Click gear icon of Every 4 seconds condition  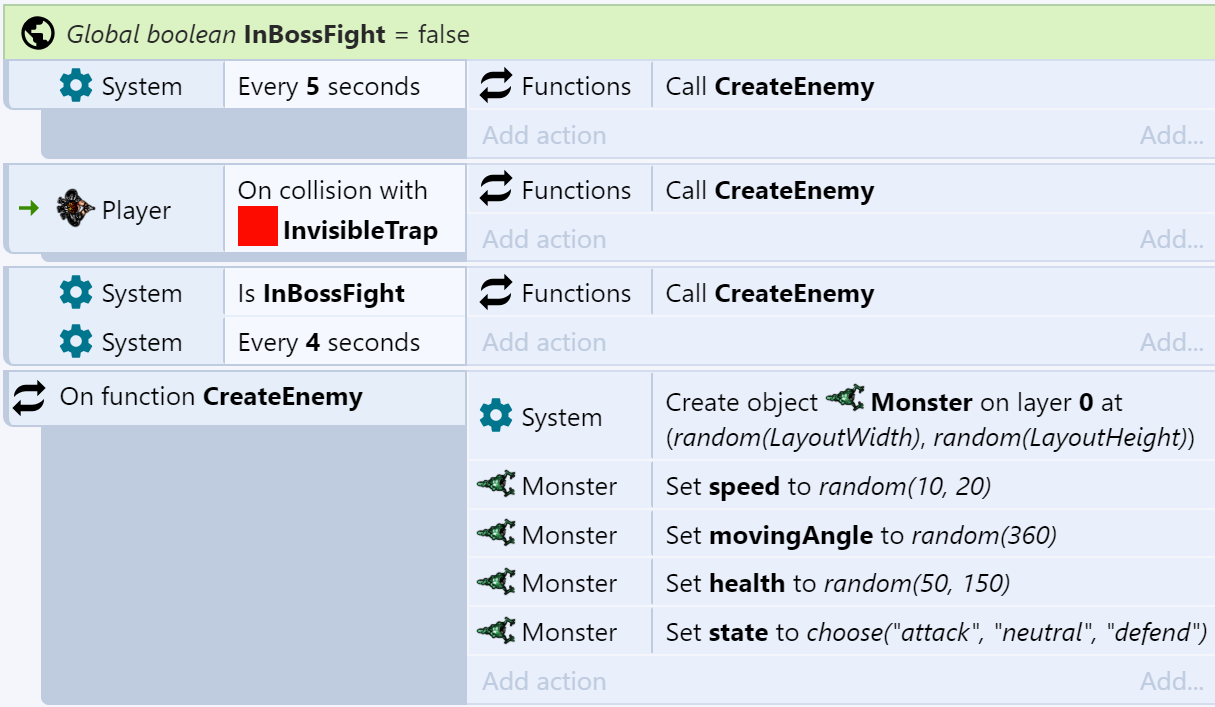point(76,342)
